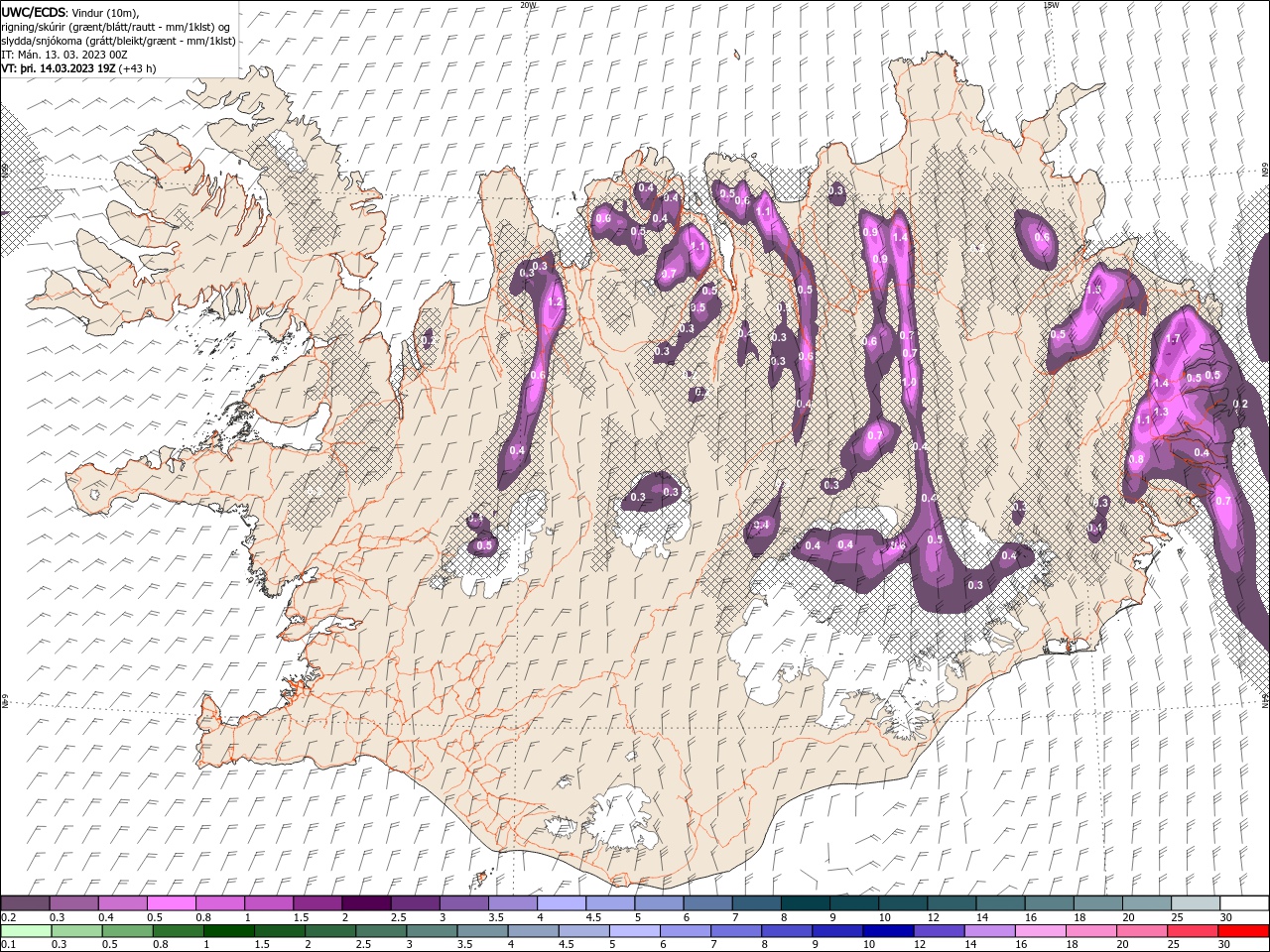The width and height of the screenshot is (1270, 952).
Task: Choose lower legend swatch labeled 2
Action: [328, 931]
